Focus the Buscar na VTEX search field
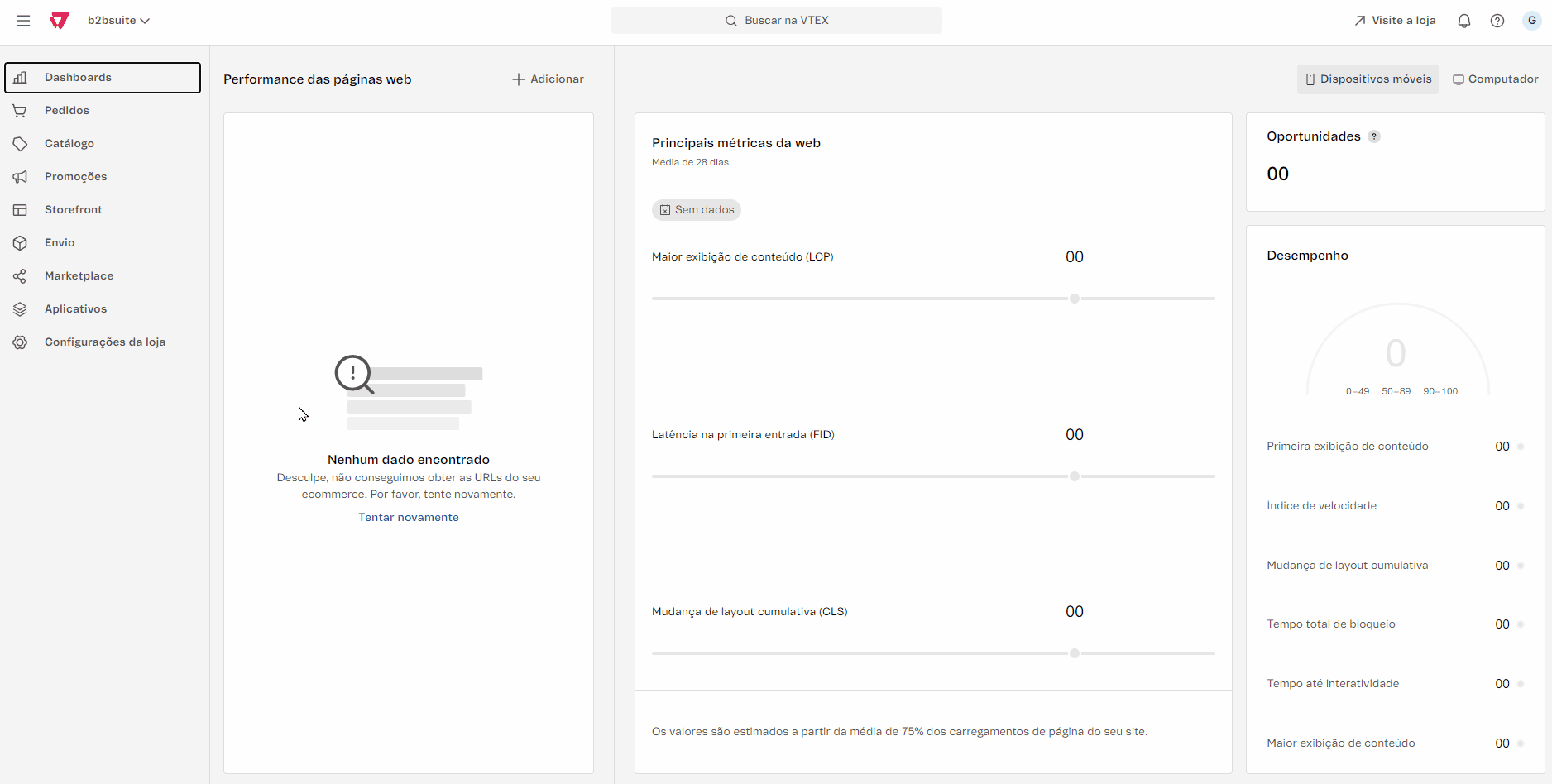This screenshot has height=784, width=1552. [x=776, y=21]
